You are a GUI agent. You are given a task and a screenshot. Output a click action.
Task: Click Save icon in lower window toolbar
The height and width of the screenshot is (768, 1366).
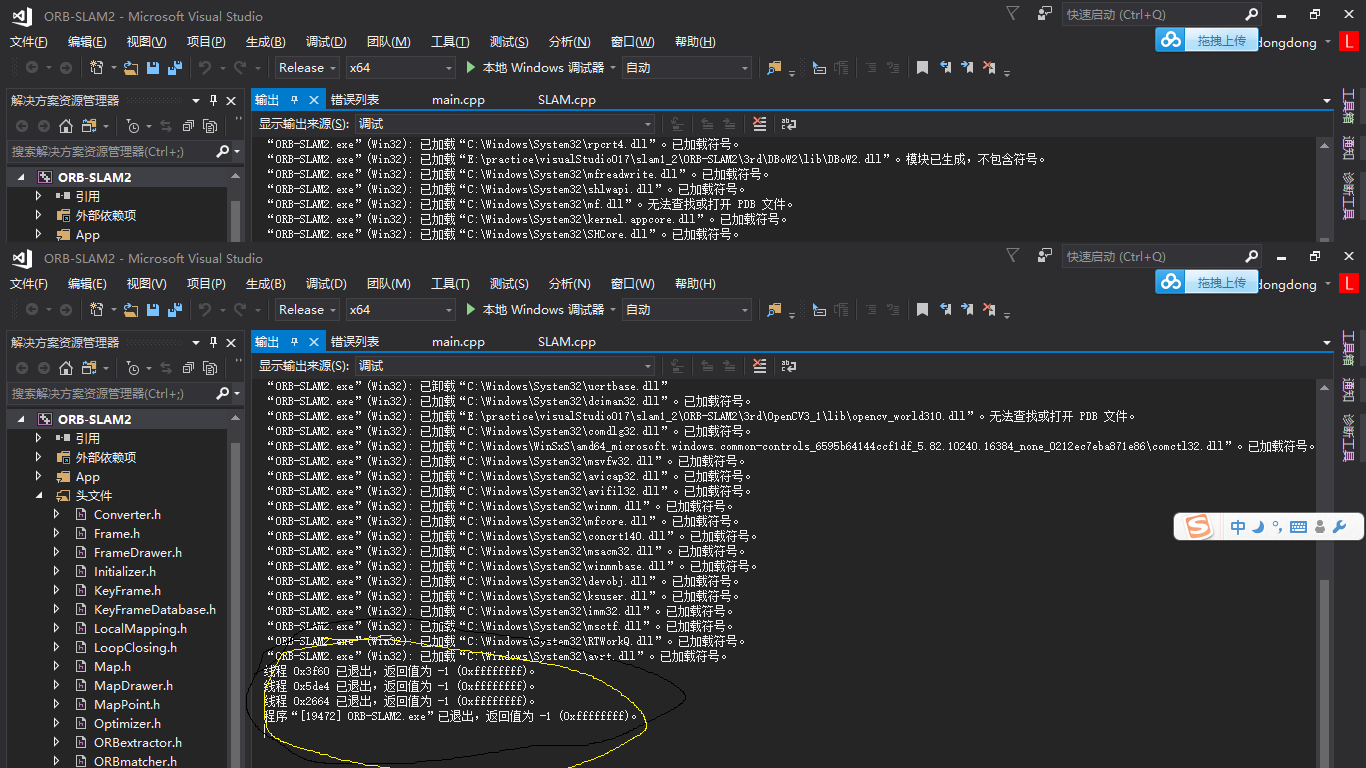tap(153, 310)
